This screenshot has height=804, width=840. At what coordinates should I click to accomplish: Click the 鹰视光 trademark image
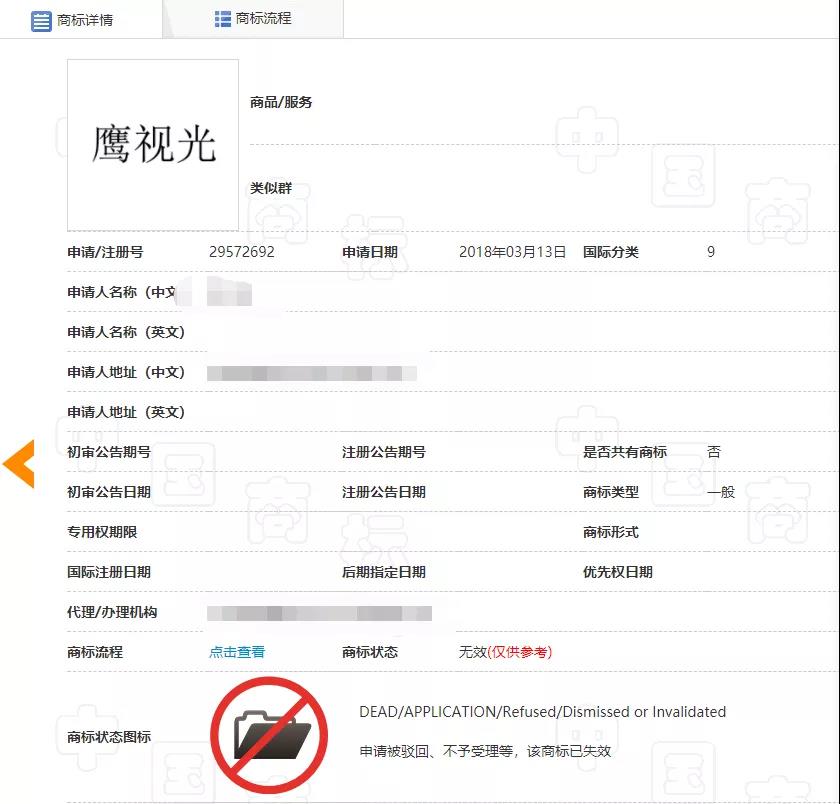point(153,145)
